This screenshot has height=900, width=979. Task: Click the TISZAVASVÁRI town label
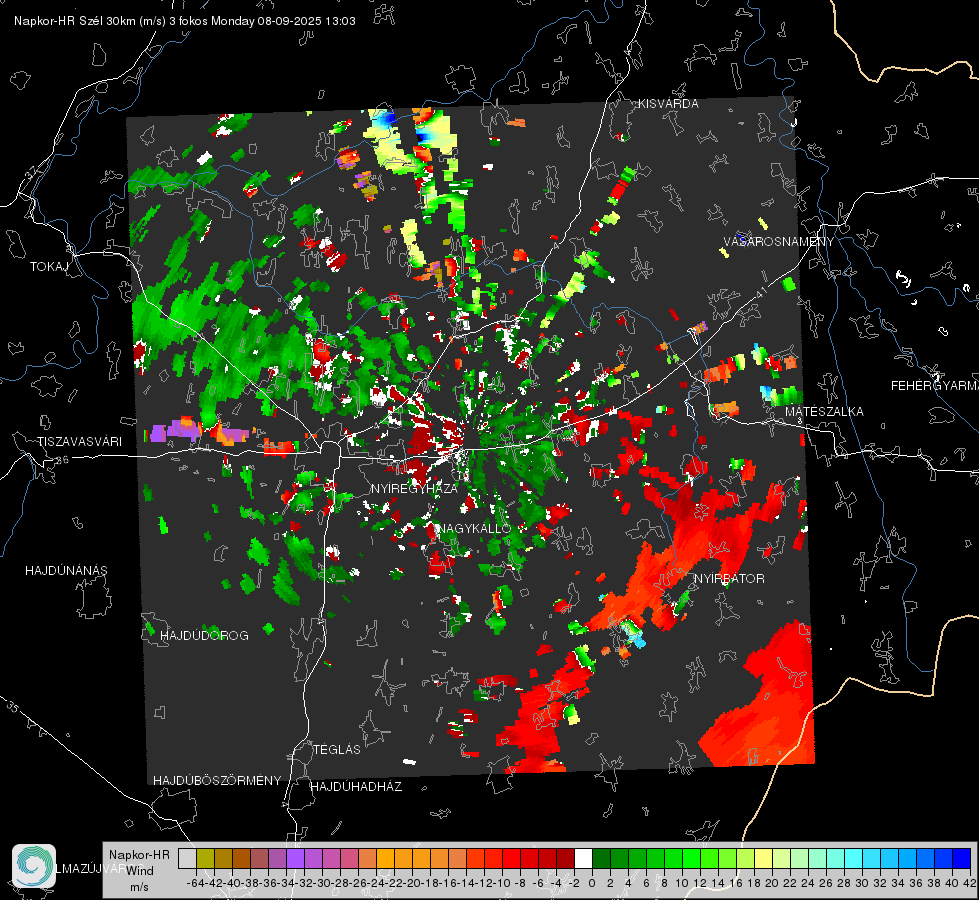pyautogui.click(x=79, y=442)
